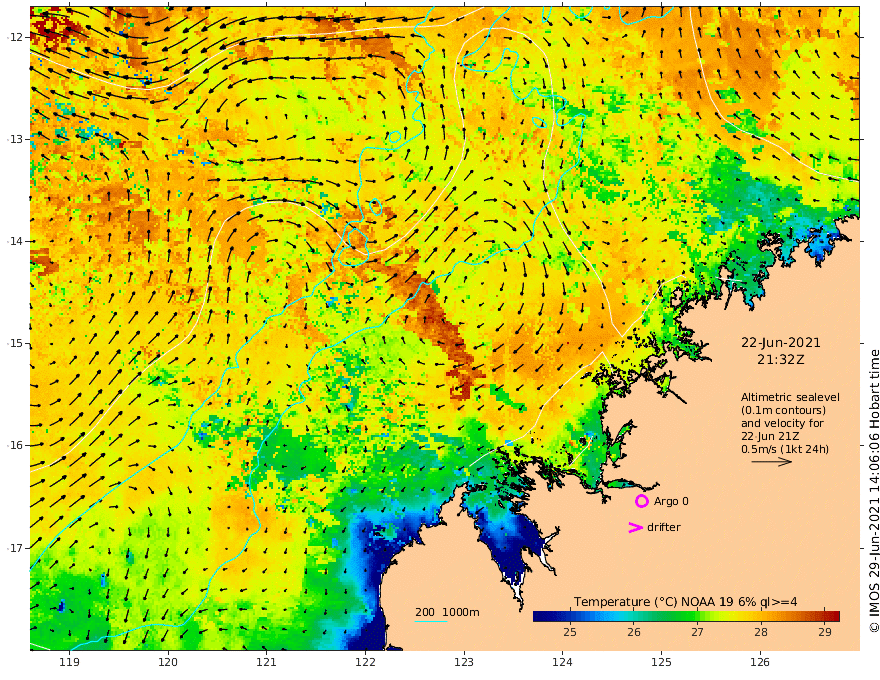Click the 25 tick label on color bar
This screenshot has width=880, height=680.
pyautogui.click(x=570, y=632)
